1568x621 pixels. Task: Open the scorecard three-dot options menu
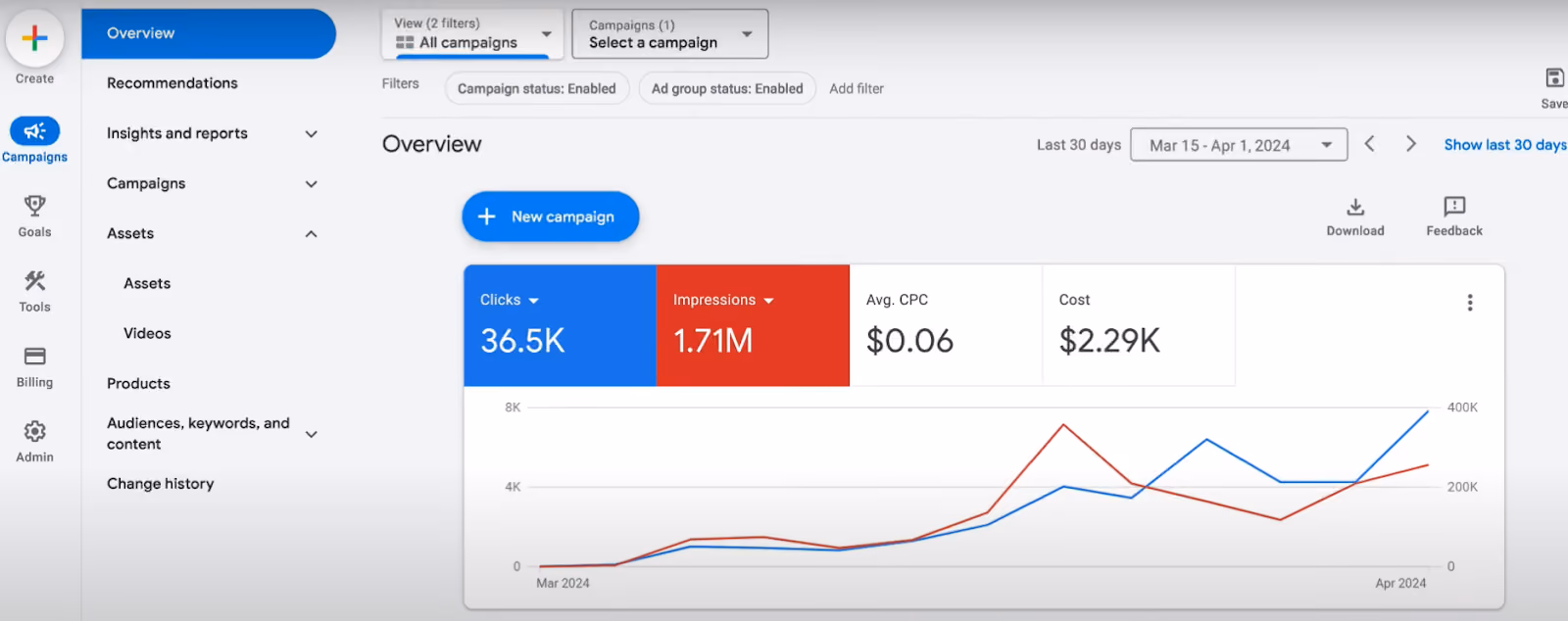tap(1470, 303)
